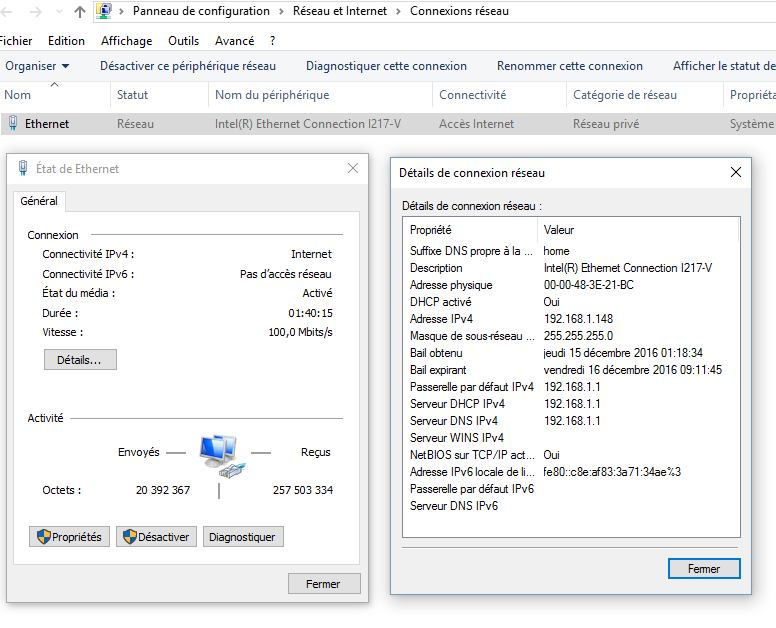Open the Outils menu

(x=183, y=41)
